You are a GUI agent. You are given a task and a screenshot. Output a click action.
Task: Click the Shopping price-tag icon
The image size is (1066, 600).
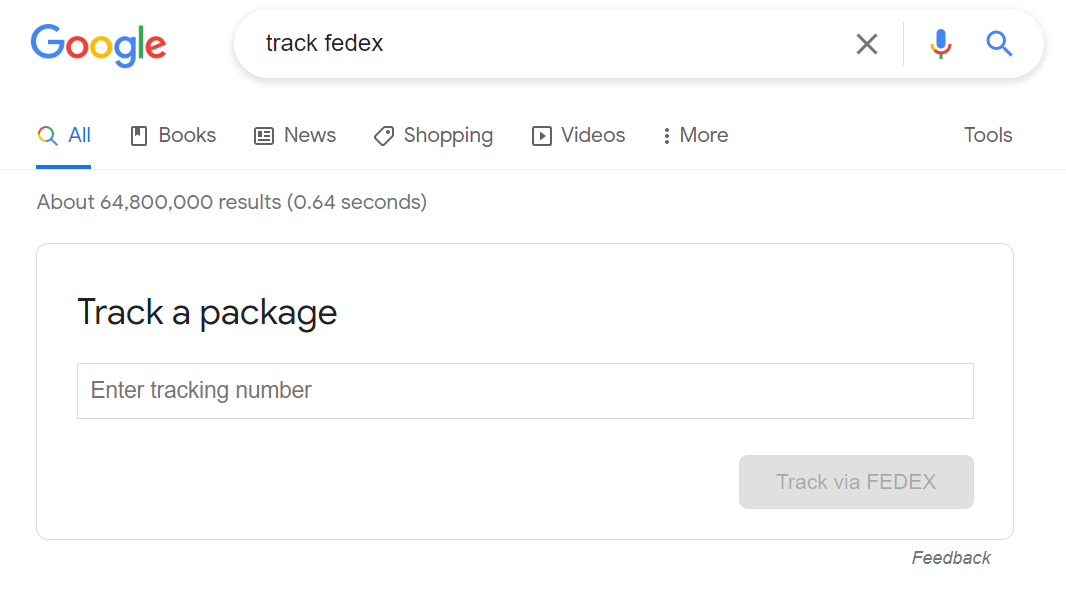(383, 135)
